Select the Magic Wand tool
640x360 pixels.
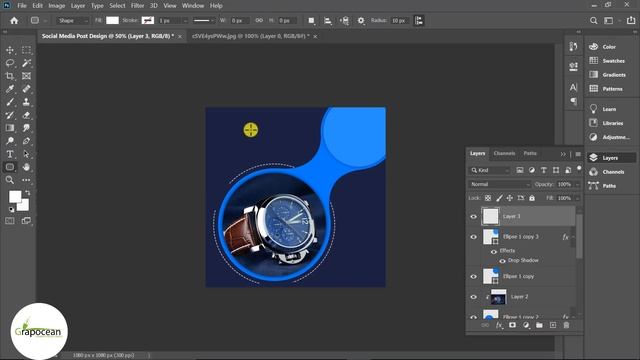[x=26, y=63]
